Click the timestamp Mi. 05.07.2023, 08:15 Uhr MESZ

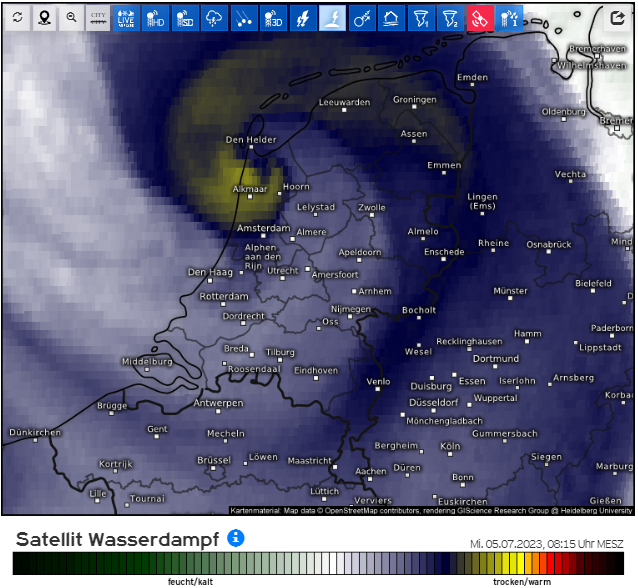[x=546, y=544]
